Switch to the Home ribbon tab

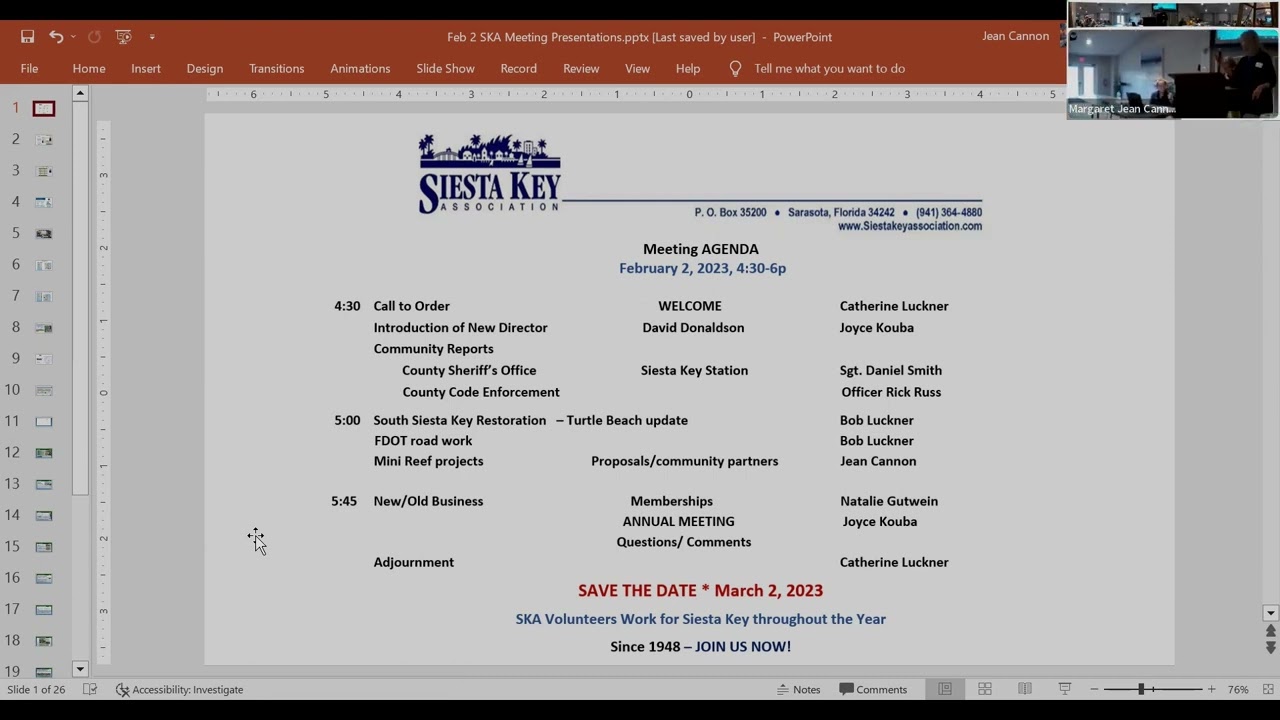89,69
